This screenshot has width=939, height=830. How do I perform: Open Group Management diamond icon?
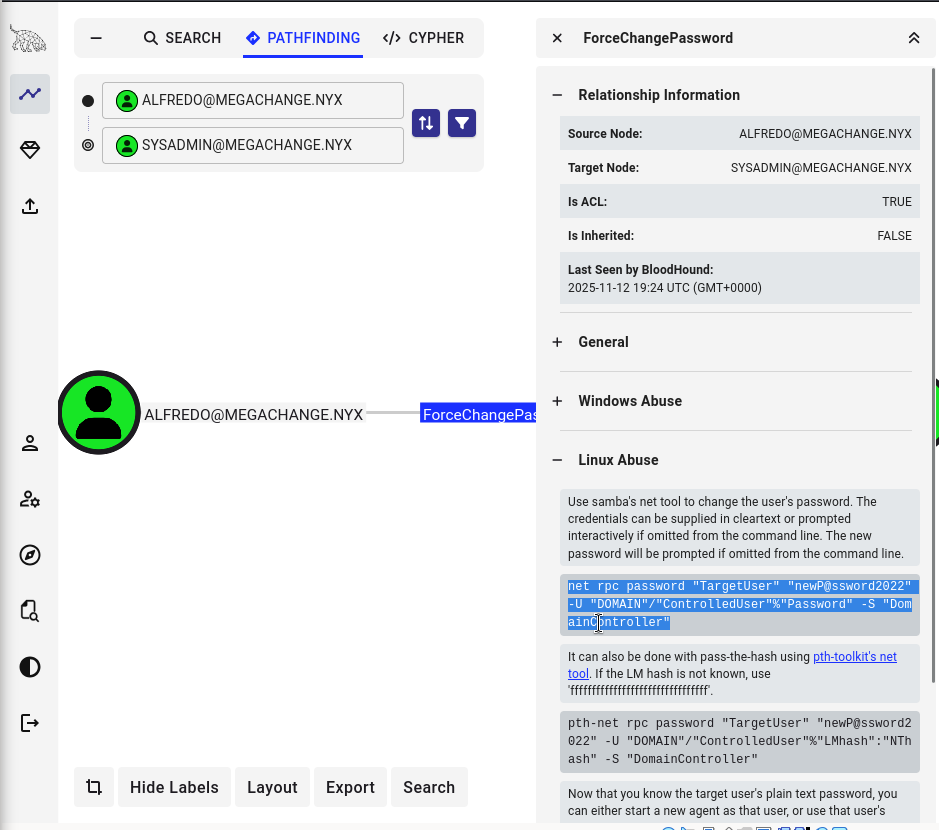tap(30, 150)
